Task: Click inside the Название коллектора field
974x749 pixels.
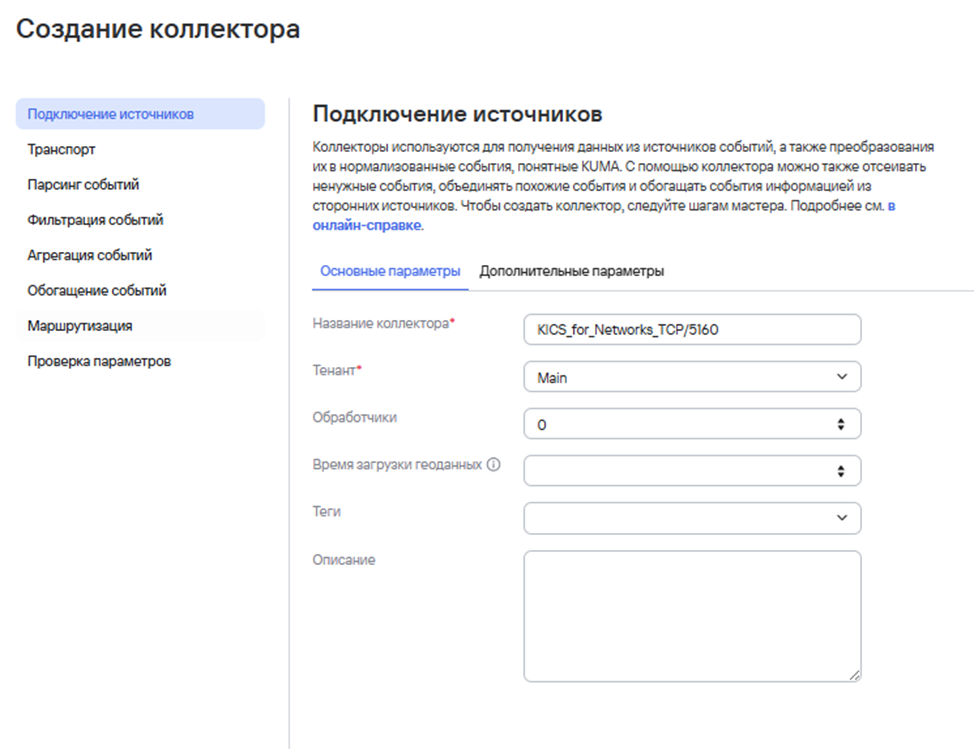Action: click(x=690, y=329)
